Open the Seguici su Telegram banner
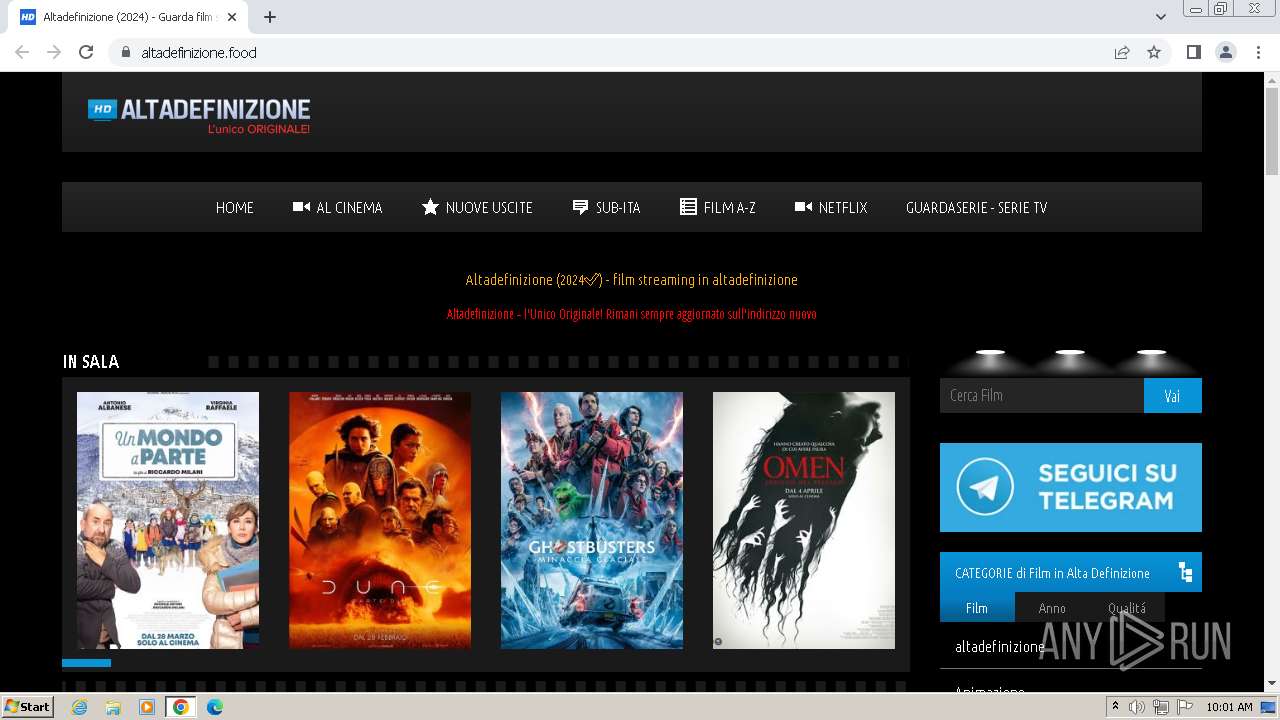1280x720 pixels. 1070,487
